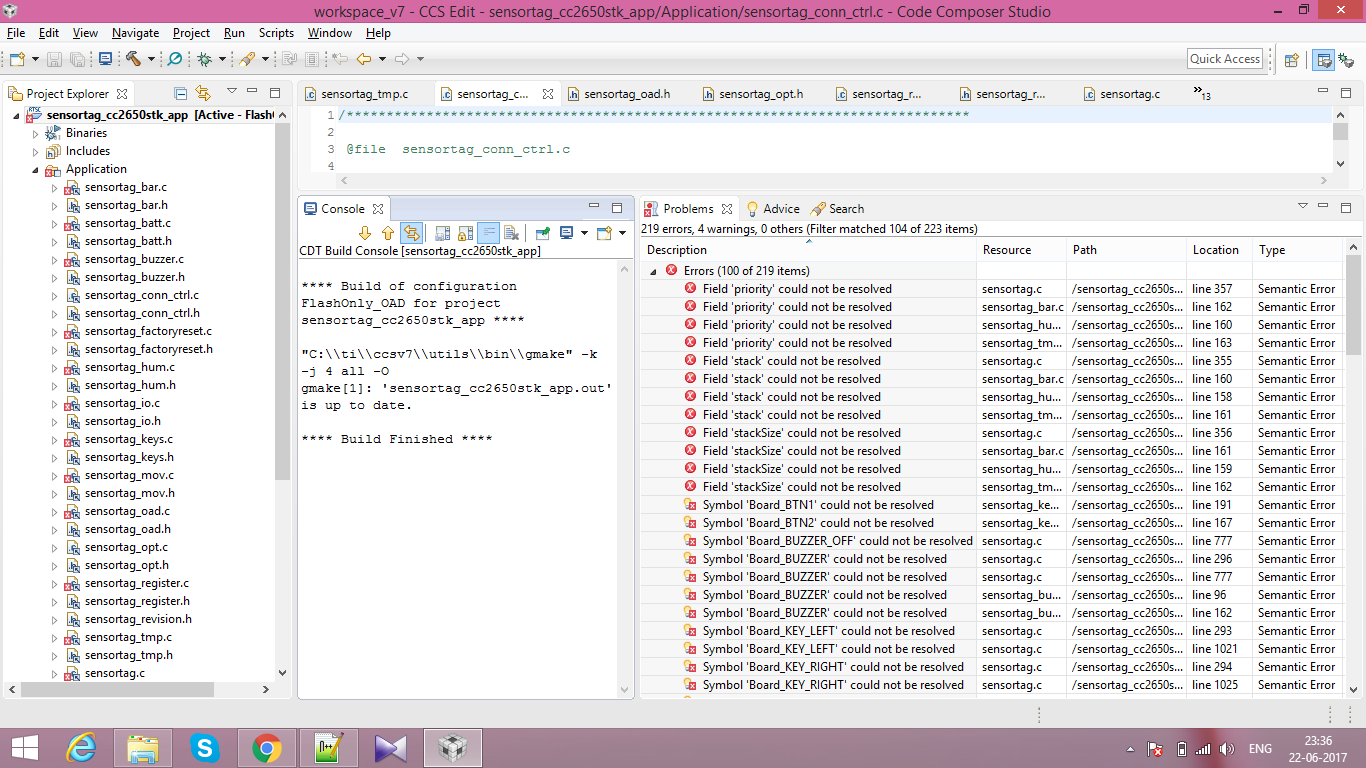
Task: Switch to the sensortag_tmp.c editor tab
Action: tap(365, 94)
